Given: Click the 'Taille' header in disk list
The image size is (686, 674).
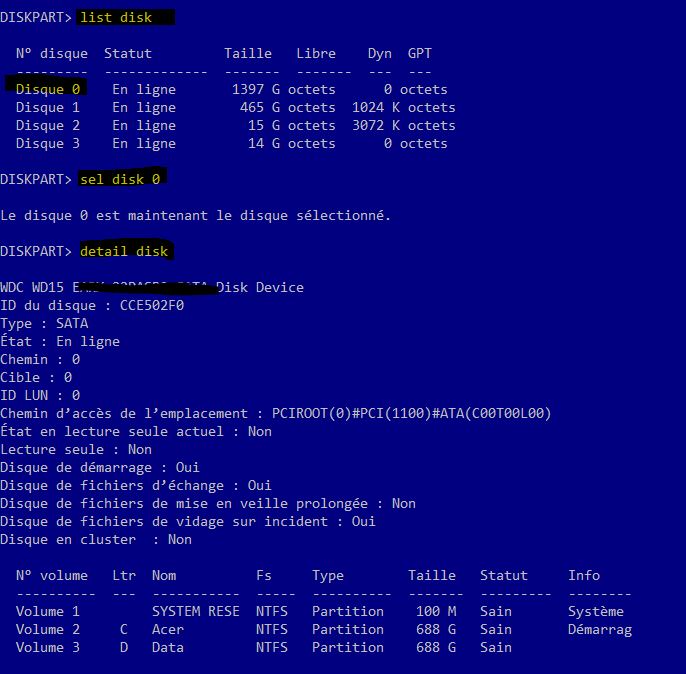Looking at the screenshot, I should click(248, 53).
